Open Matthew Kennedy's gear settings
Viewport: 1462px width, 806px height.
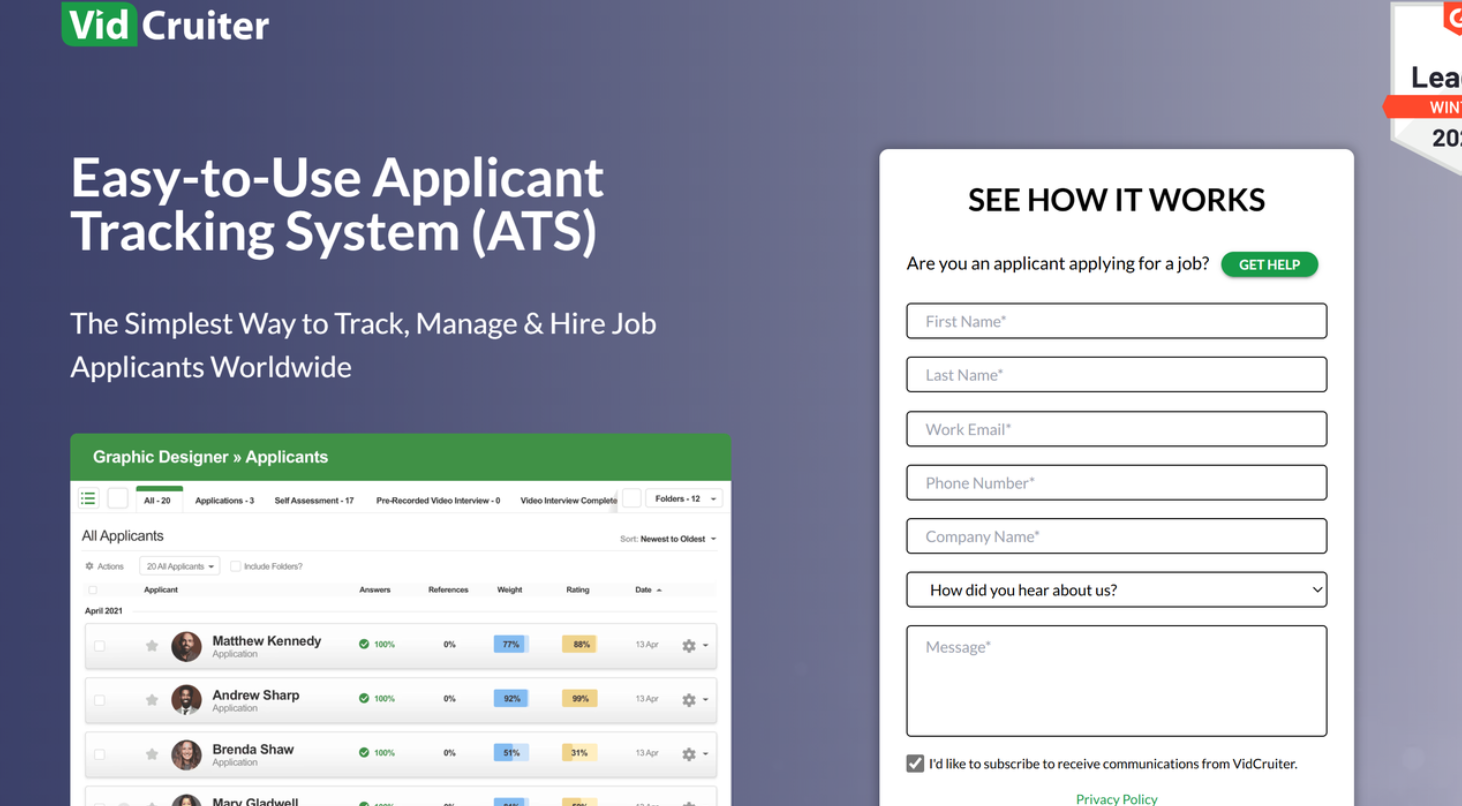[689, 646]
